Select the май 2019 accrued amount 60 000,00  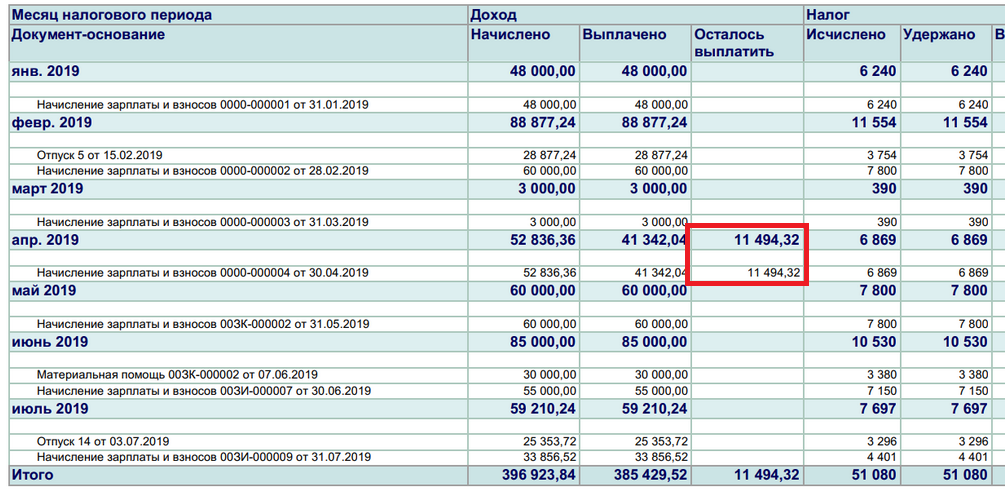[542, 291]
